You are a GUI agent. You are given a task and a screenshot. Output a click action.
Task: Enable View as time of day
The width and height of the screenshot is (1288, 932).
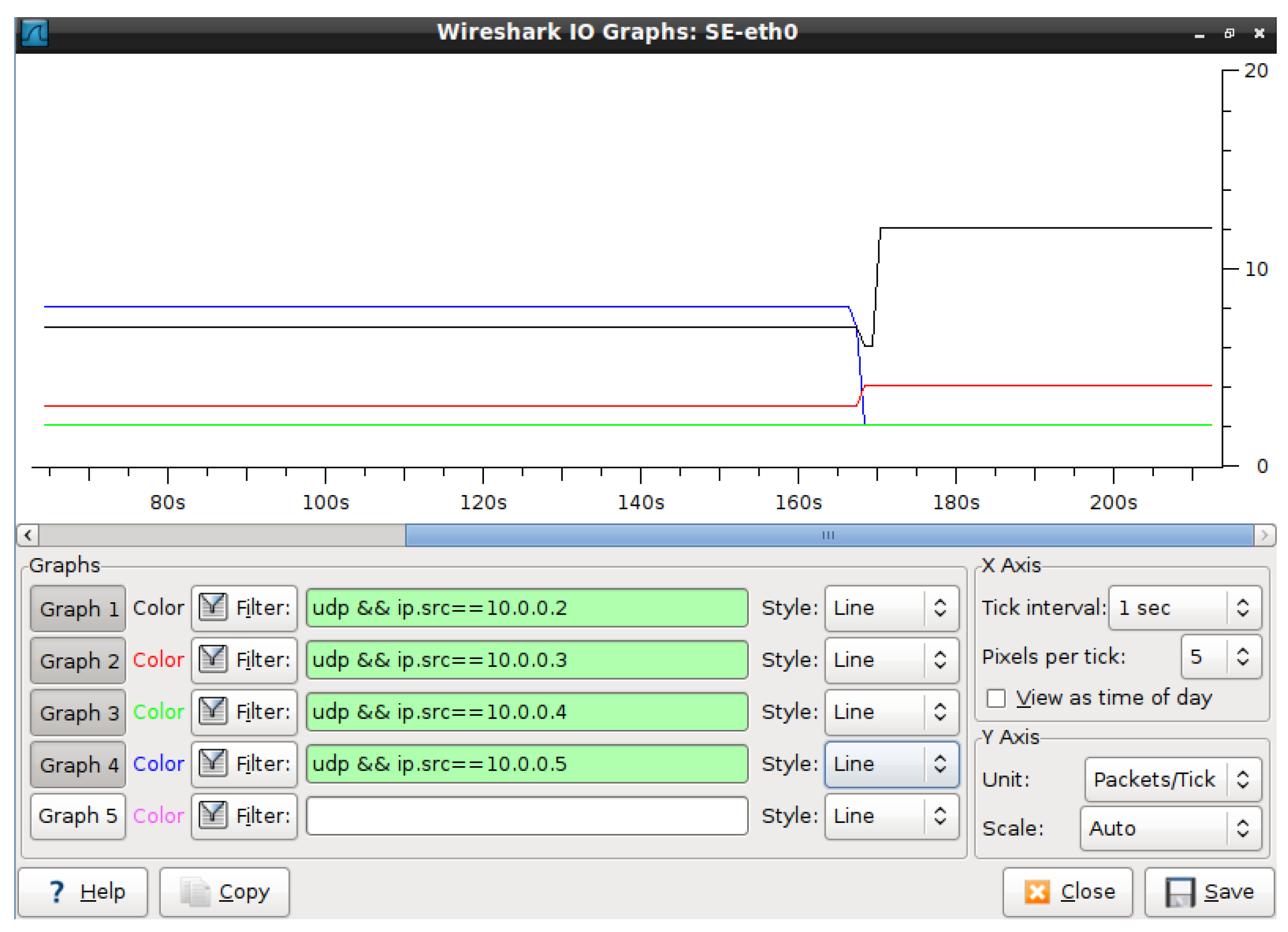996,698
